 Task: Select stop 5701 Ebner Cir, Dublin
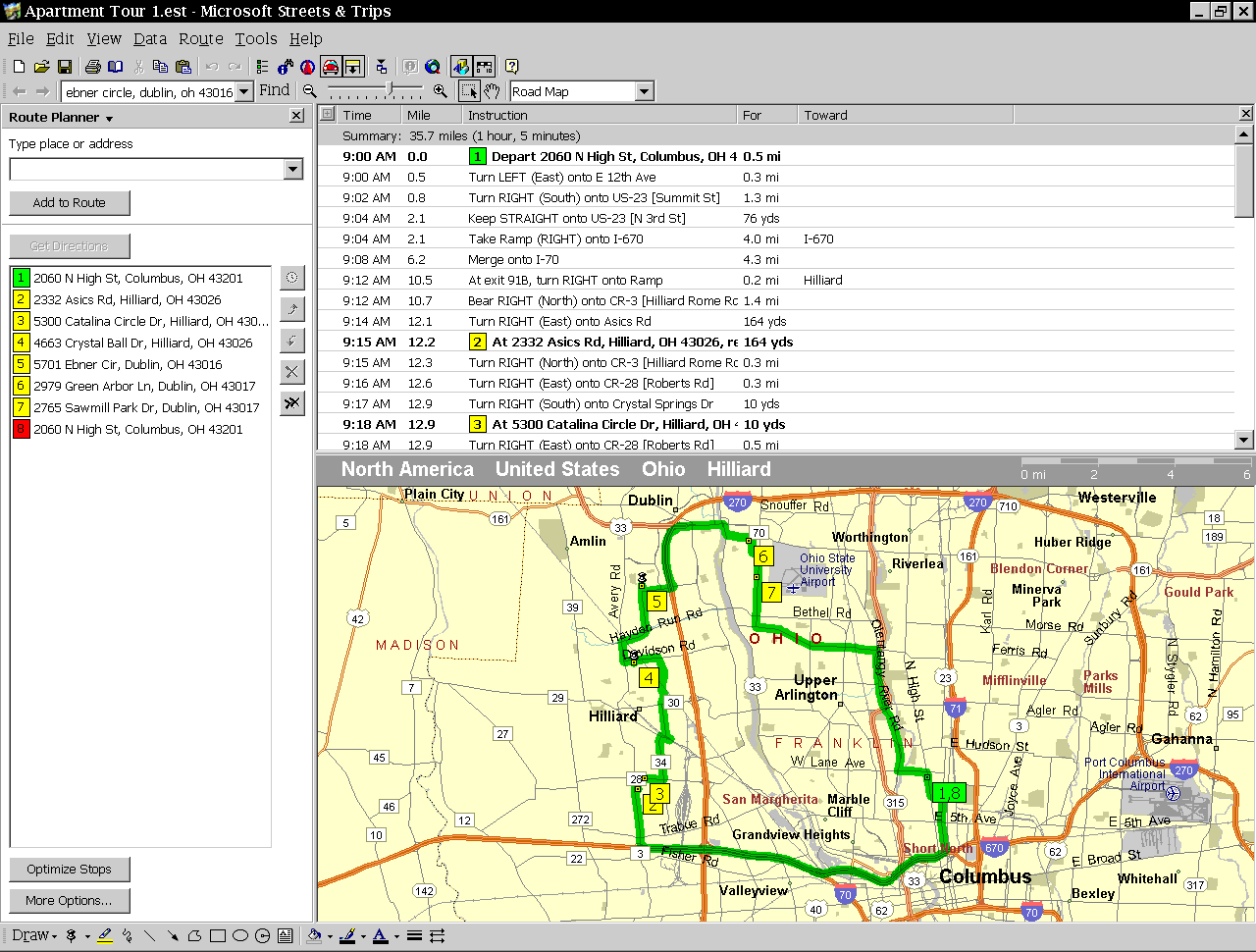141,364
